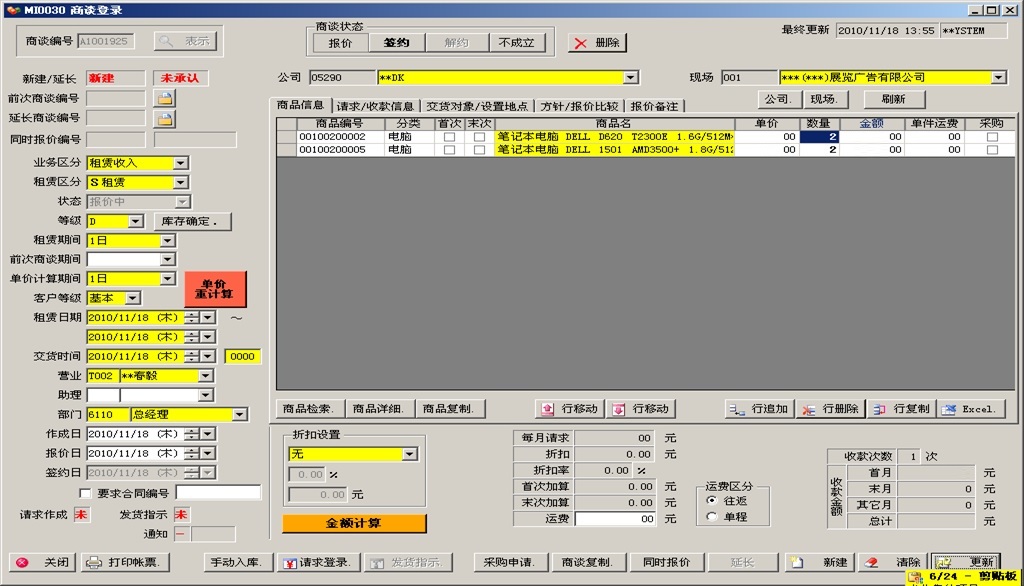Viewport: 1024px width, 586px height.
Task: Add a row with 行追加
Action: click(x=759, y=409)
